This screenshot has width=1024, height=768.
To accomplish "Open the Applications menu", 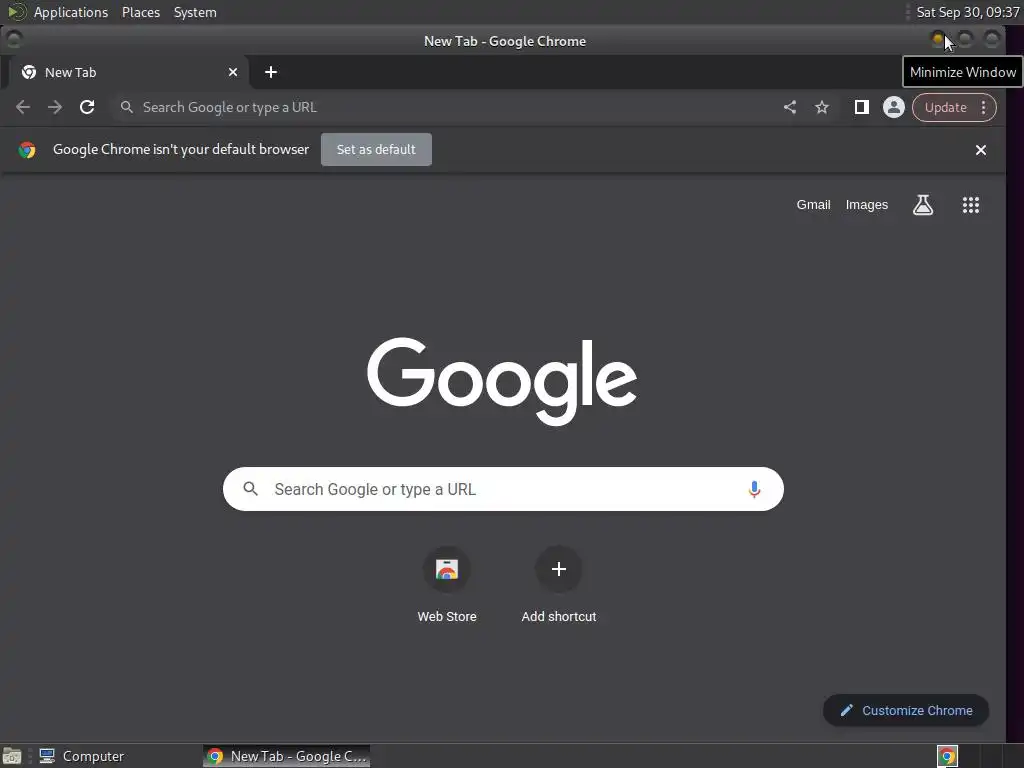I will [x=71, y=12].
